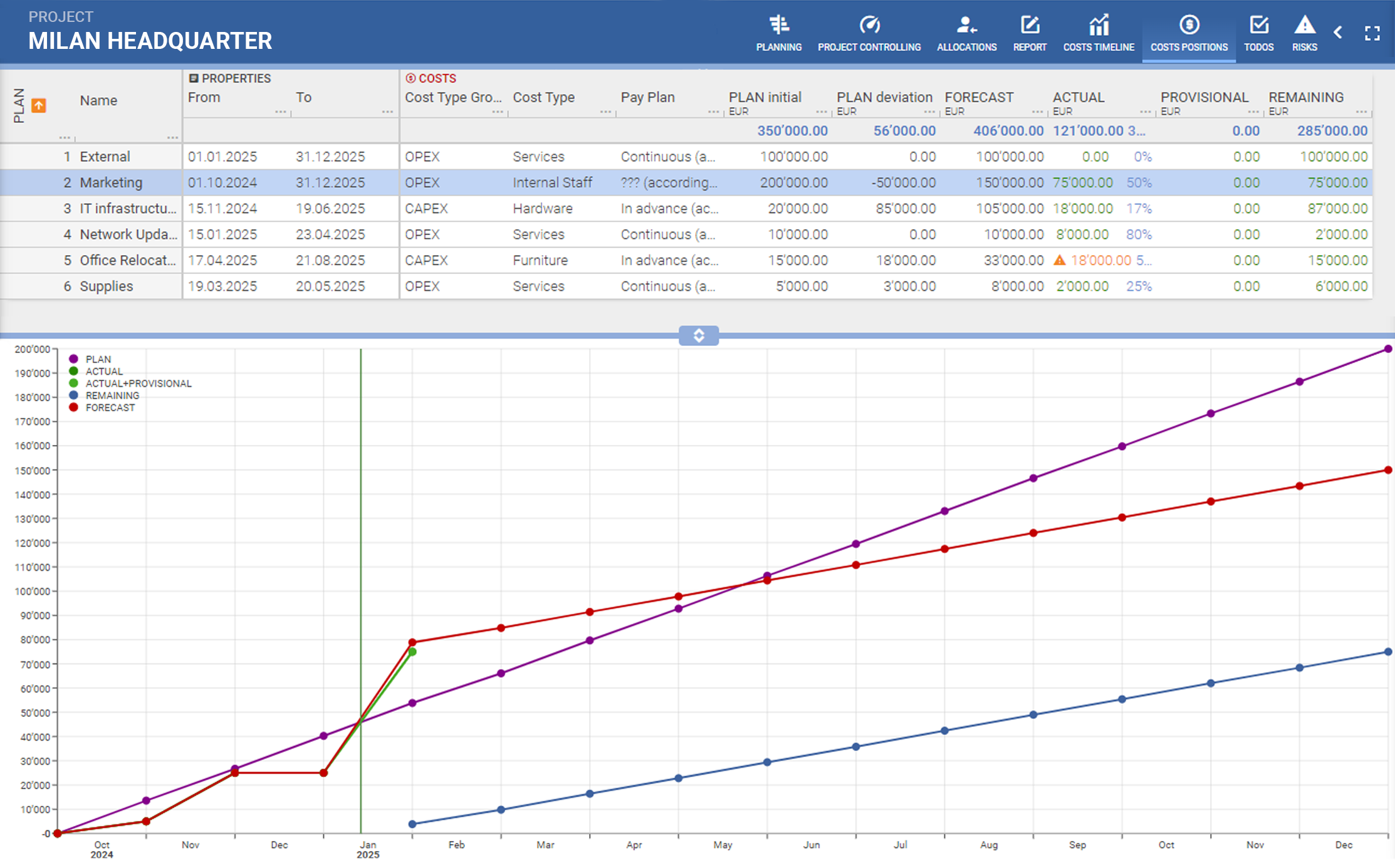The image size is (1395, 868).
Task: Click the Properties section header icon
Action: pos(194,78)
